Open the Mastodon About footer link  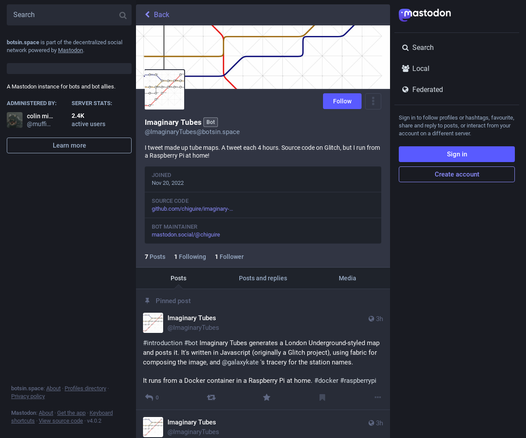(x=46, y=413)
